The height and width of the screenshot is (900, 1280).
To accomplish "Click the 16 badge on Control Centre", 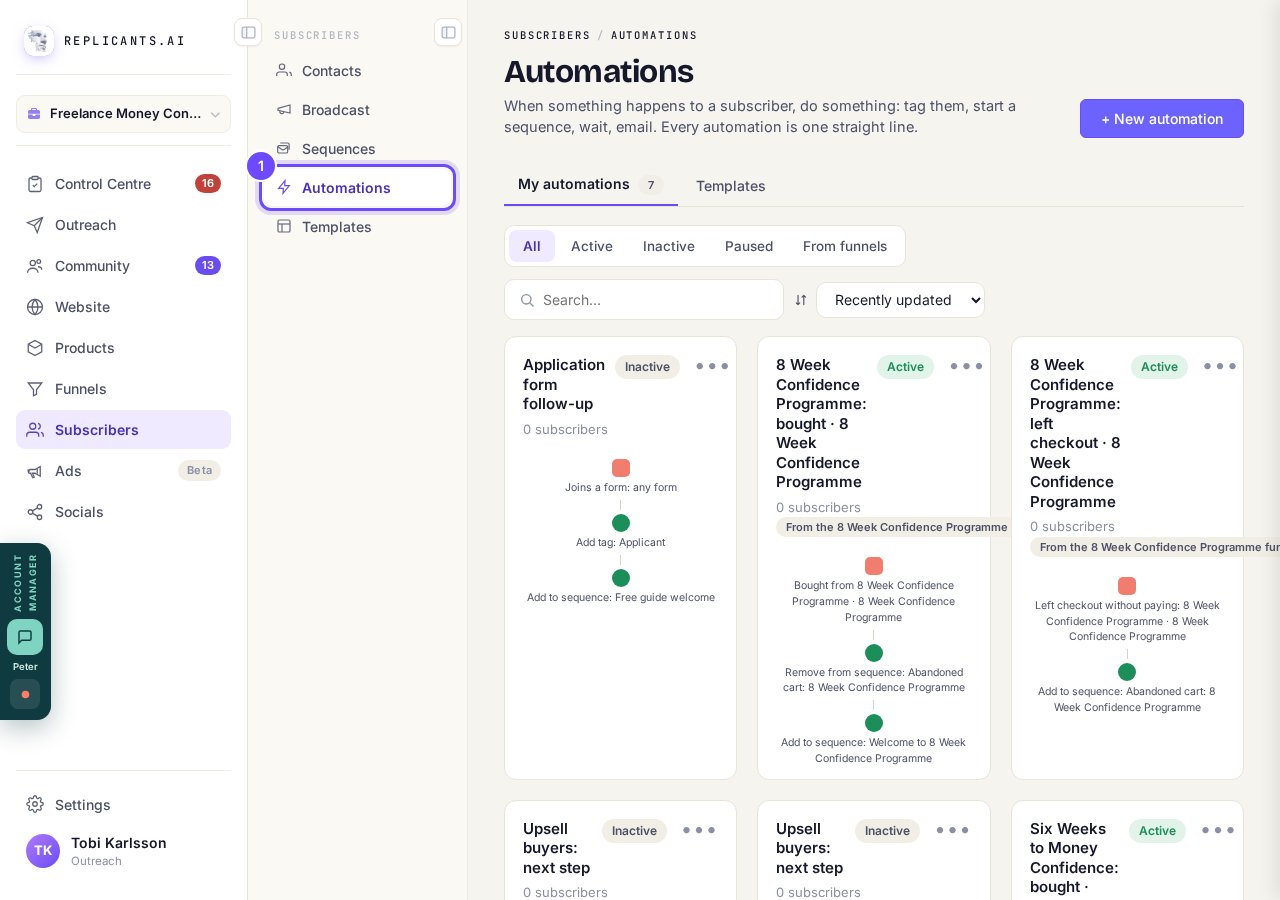I will [208, 183].
